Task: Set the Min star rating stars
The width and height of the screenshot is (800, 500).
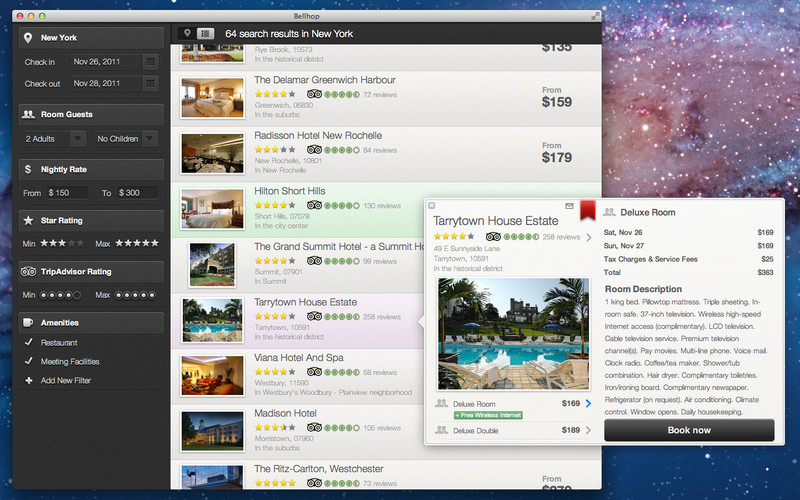Action: pos(62,243)
